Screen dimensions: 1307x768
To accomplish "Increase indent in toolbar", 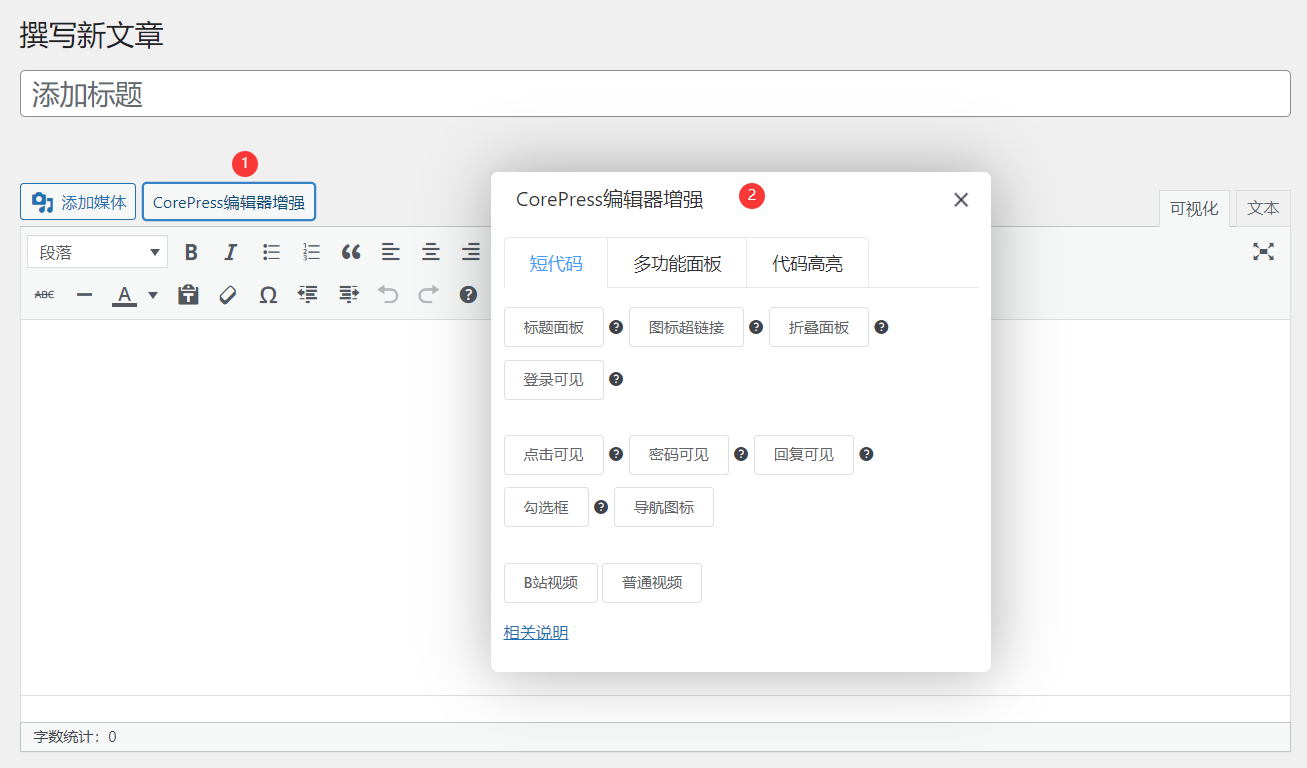I will tap(348, 295).
